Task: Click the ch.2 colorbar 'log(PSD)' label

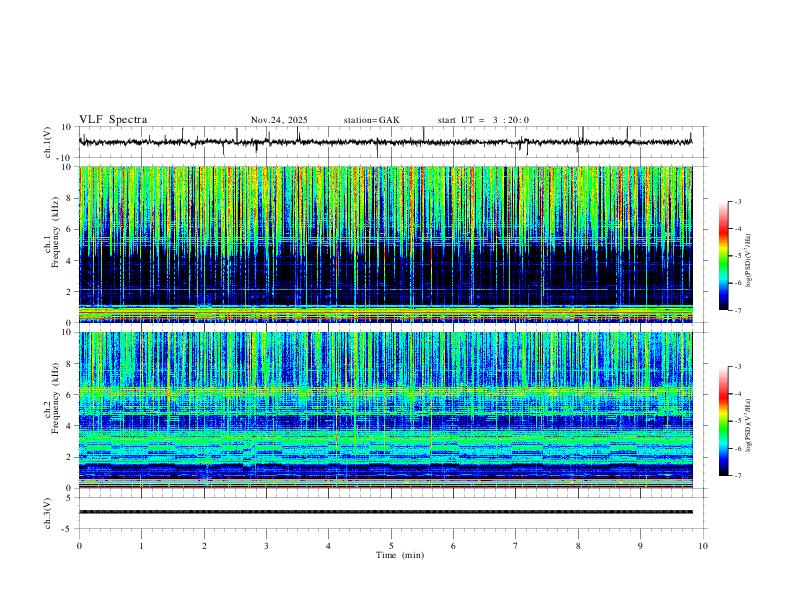Action: click(x=748, y=425)
